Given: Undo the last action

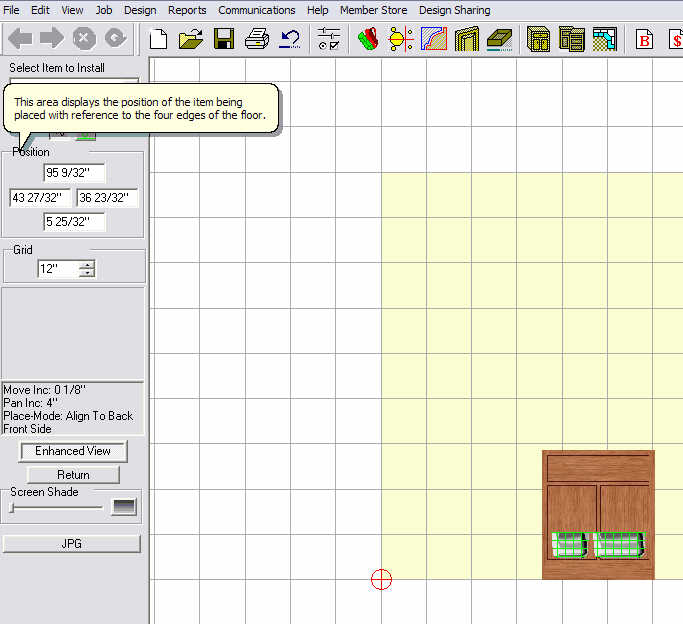Looking at the screenshot, I should [290, 39].
